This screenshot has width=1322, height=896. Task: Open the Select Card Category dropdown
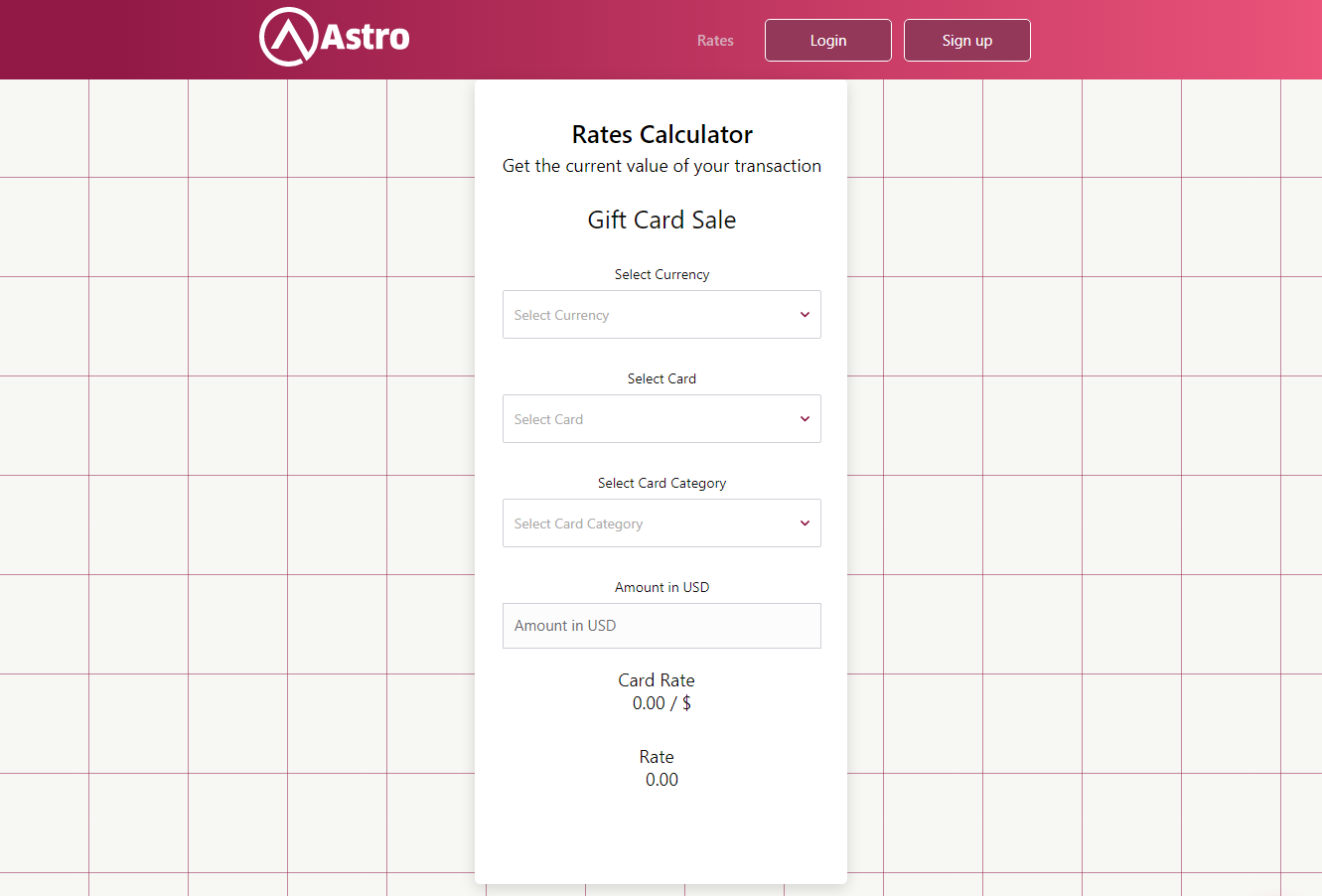[661, 523]
